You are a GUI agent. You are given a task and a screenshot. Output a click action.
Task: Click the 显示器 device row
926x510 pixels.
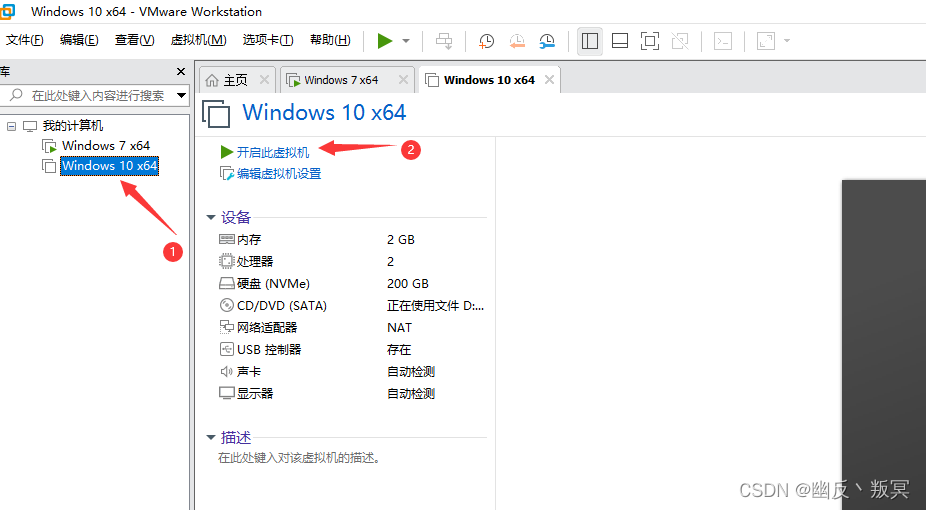click(352, 394)
